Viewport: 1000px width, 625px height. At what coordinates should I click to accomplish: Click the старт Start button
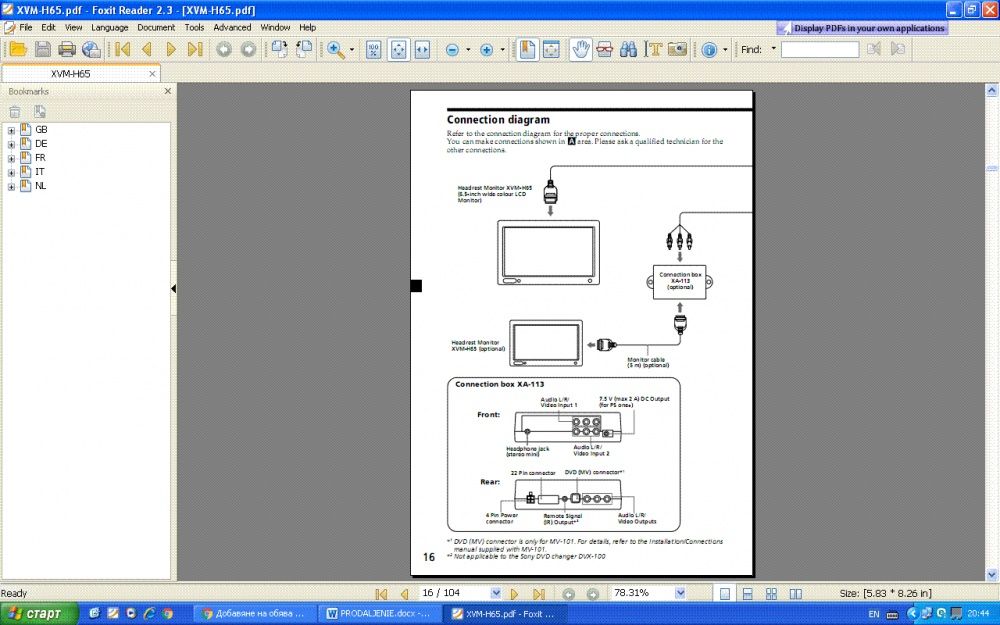pos(38,614)
